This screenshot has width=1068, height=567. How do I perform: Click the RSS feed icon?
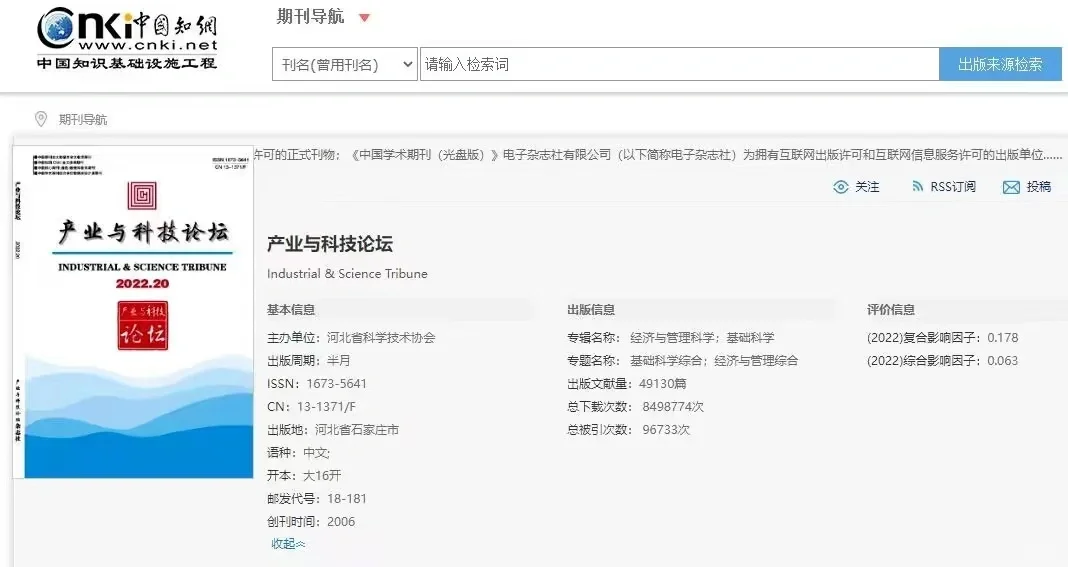point(917,186)
